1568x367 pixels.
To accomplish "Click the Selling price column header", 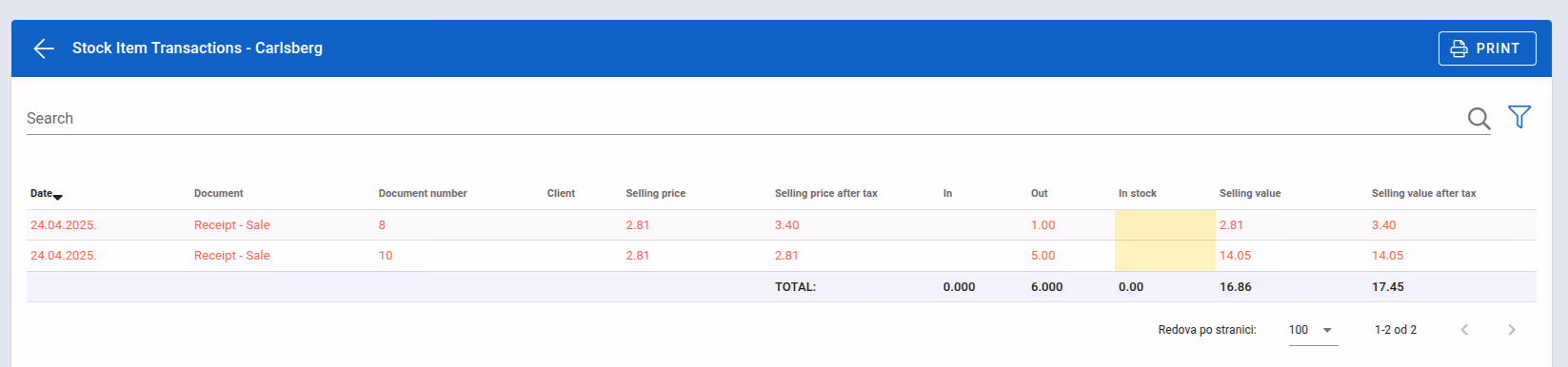I will coord(656,193).
